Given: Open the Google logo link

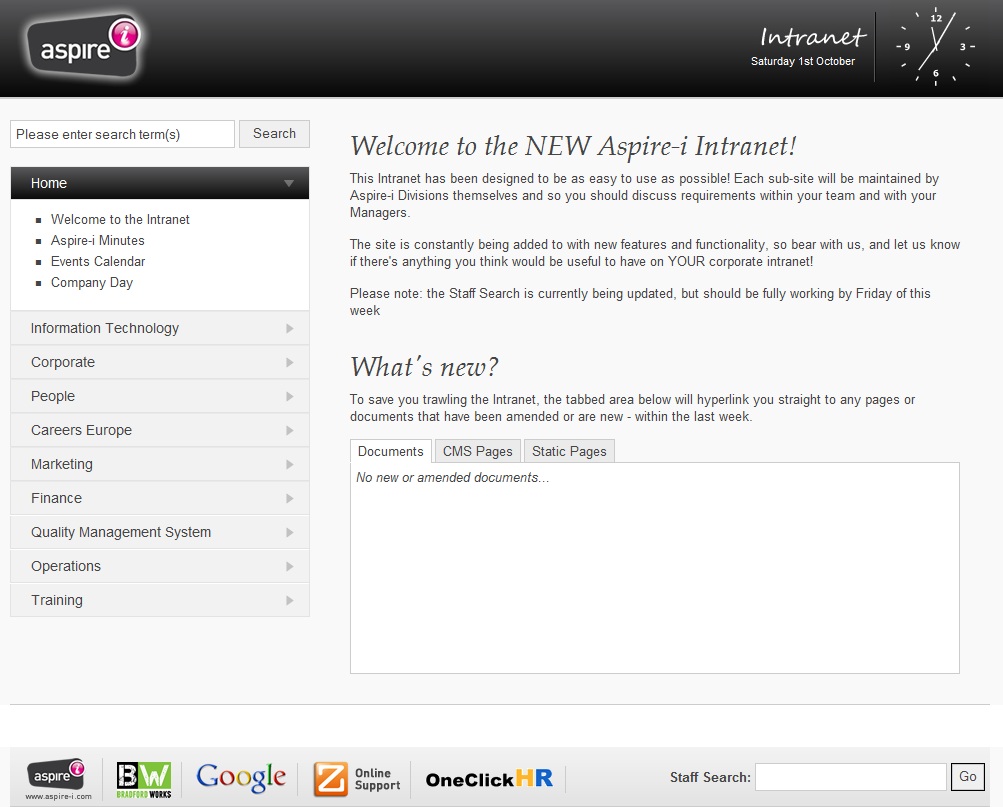Looking at the screenshot, I should tap(241, 778).
